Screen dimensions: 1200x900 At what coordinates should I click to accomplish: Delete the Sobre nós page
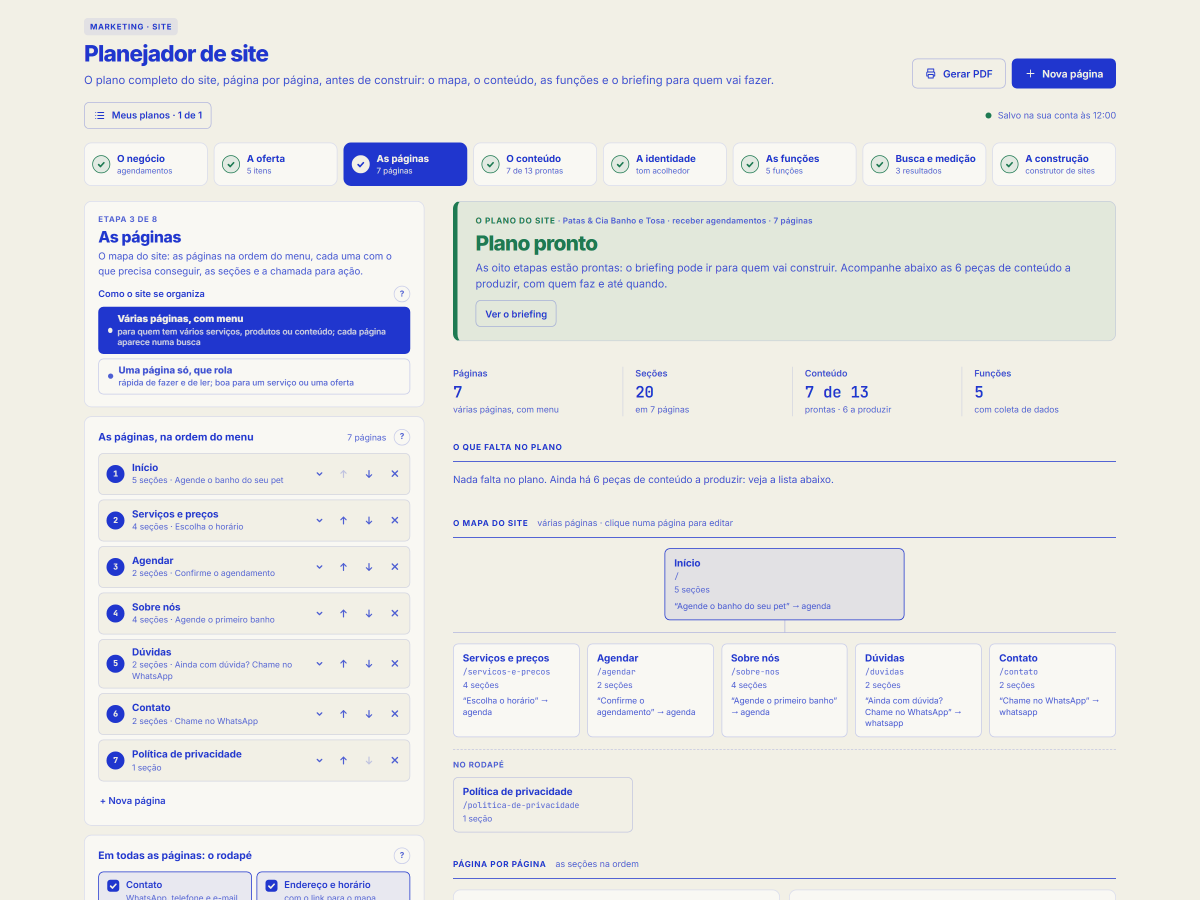pos(394,613)
